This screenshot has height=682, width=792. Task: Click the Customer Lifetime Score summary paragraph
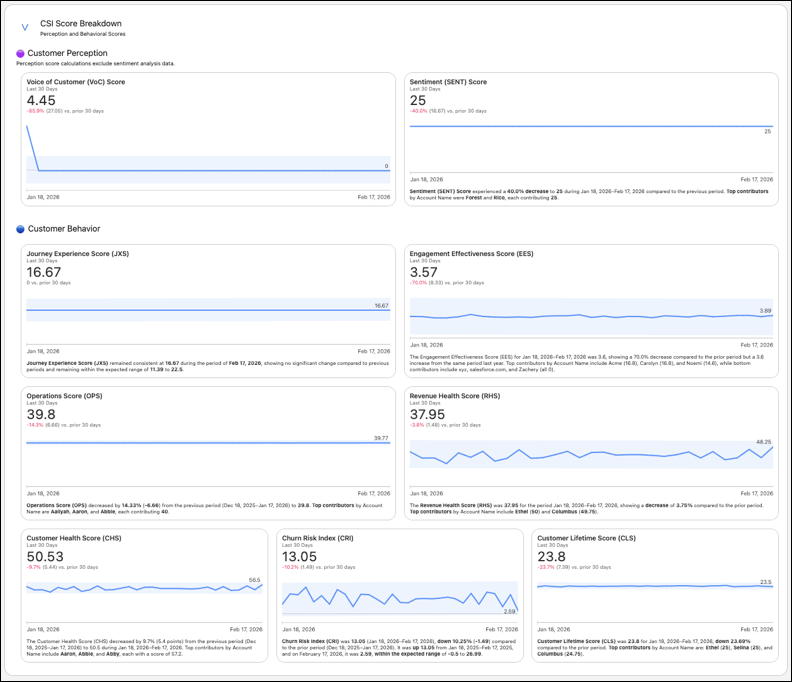[x=655, y=647]
